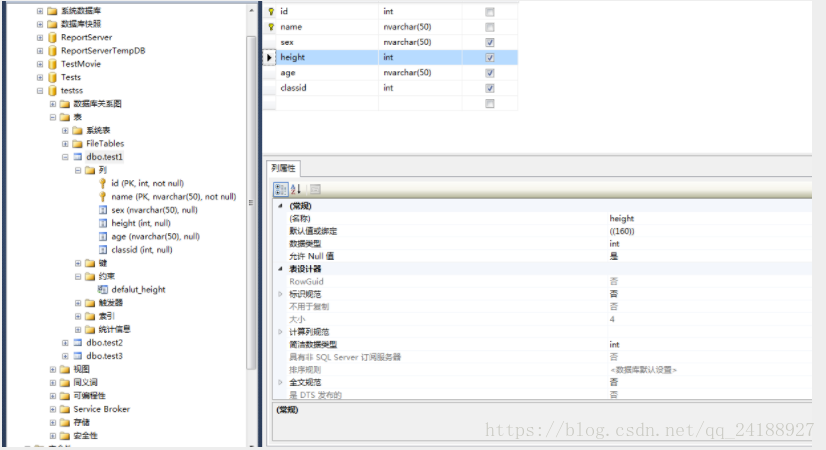826x450 pixels.
Task: Click the classid column name cell
Action: point(327,88)
